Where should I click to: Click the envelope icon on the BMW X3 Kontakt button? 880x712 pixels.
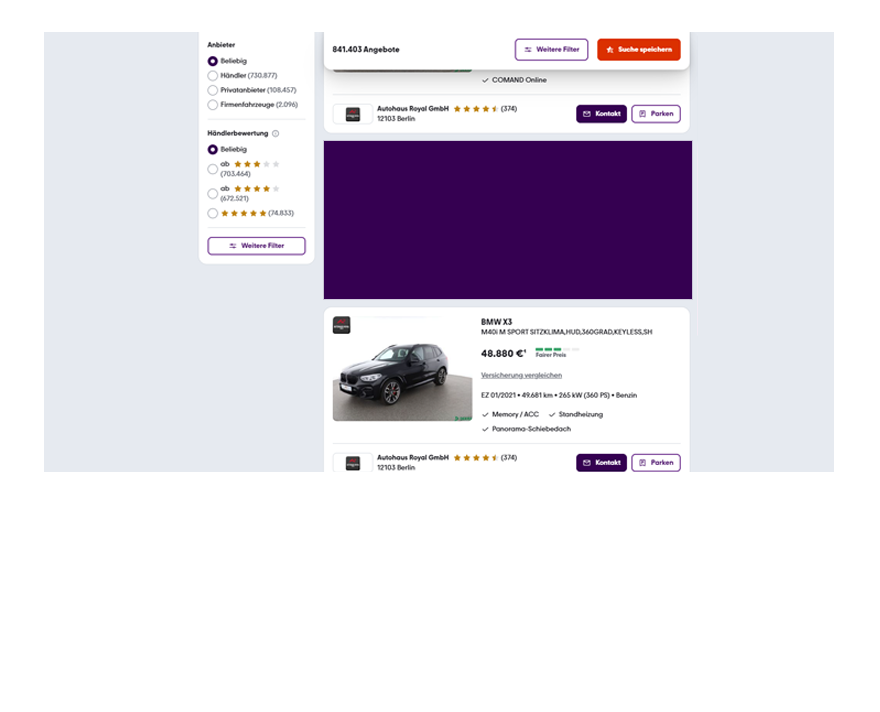(x=587, y=463)
